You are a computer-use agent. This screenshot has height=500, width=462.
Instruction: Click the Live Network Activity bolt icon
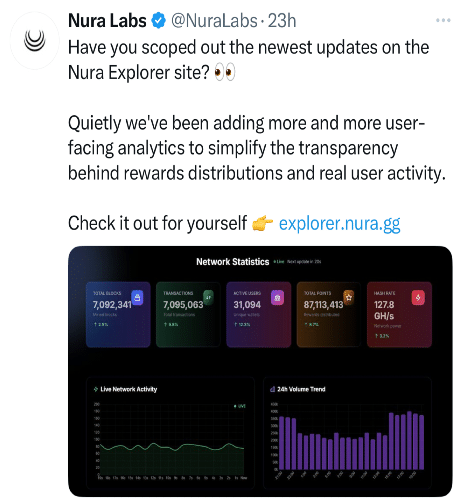coord(96,389)
